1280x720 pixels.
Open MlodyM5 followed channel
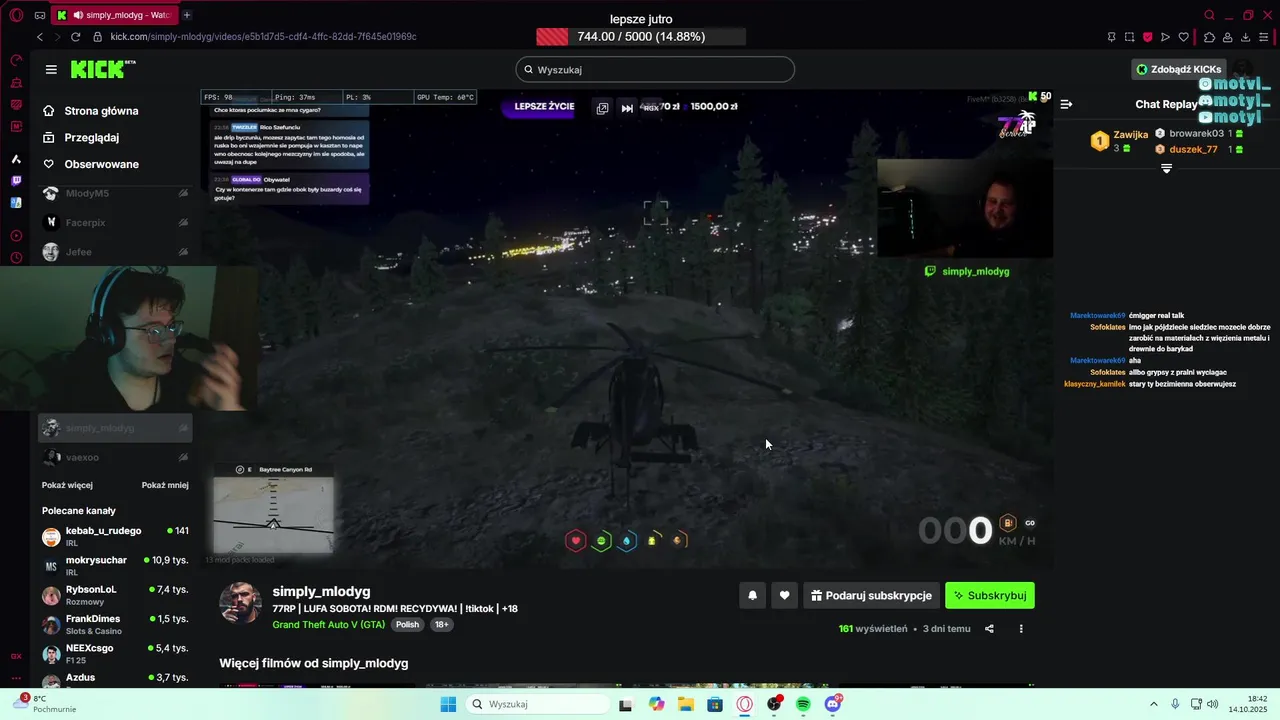coord(115,193)
